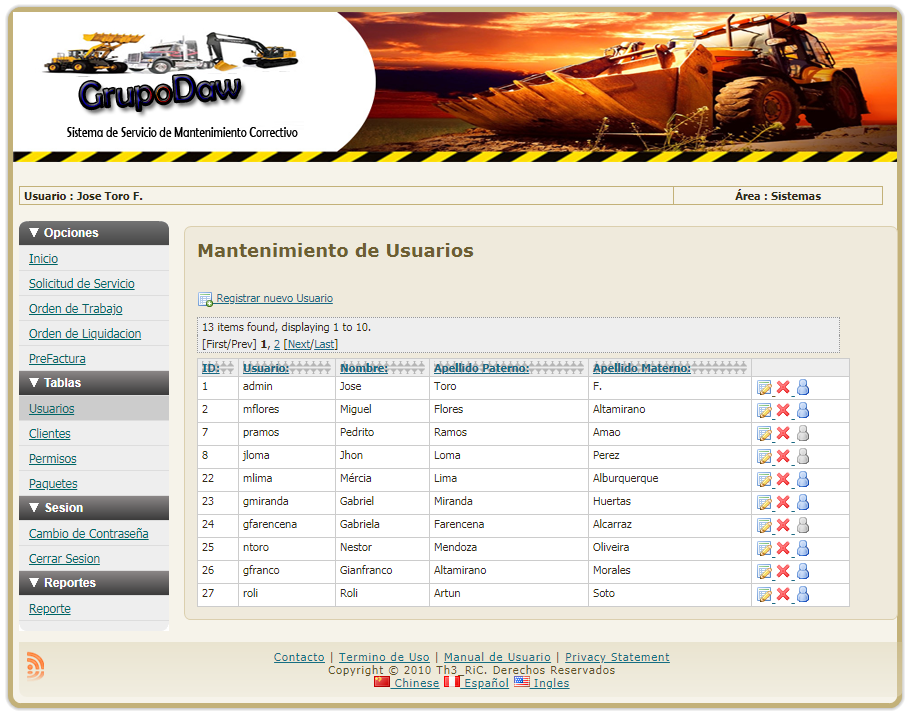Viewport: 909px width, 717px height.
Task: Sort table by Nombre column
Action: pyautogui.click(x=364, y=368)
